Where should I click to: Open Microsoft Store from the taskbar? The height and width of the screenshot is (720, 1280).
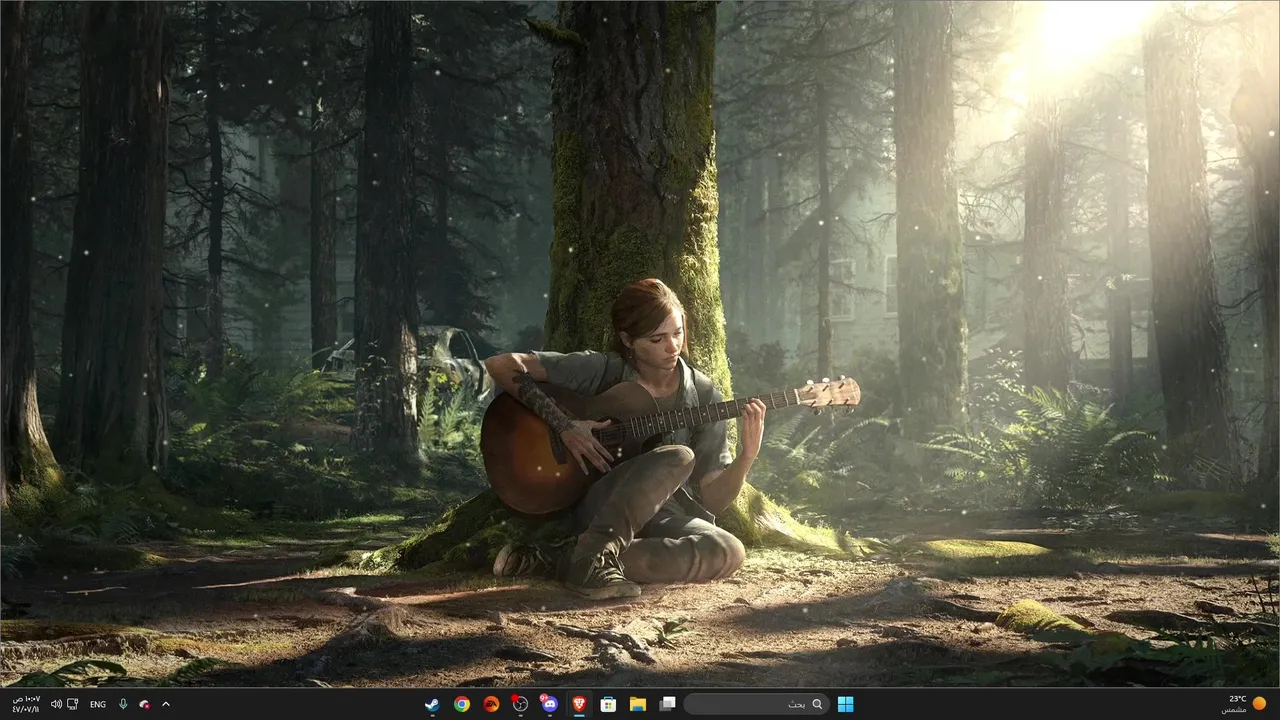click(x=607, y=704)
